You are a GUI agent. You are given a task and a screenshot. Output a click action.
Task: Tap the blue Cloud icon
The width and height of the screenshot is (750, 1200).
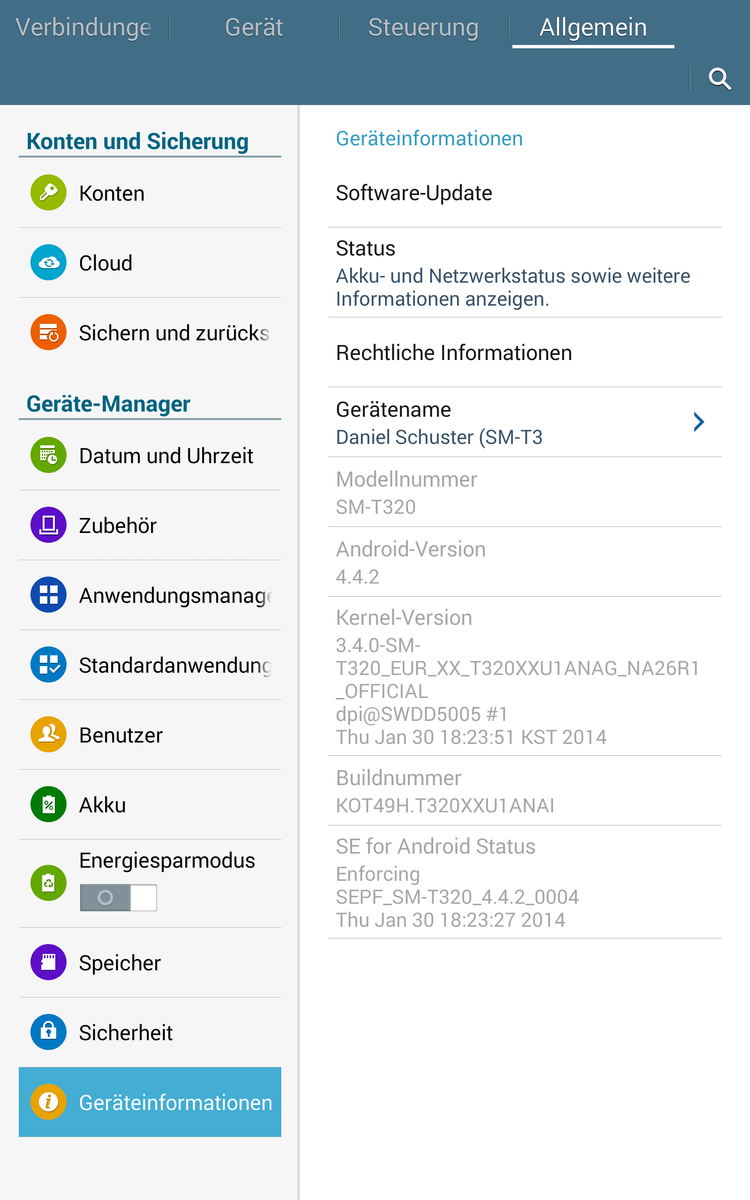48,263
